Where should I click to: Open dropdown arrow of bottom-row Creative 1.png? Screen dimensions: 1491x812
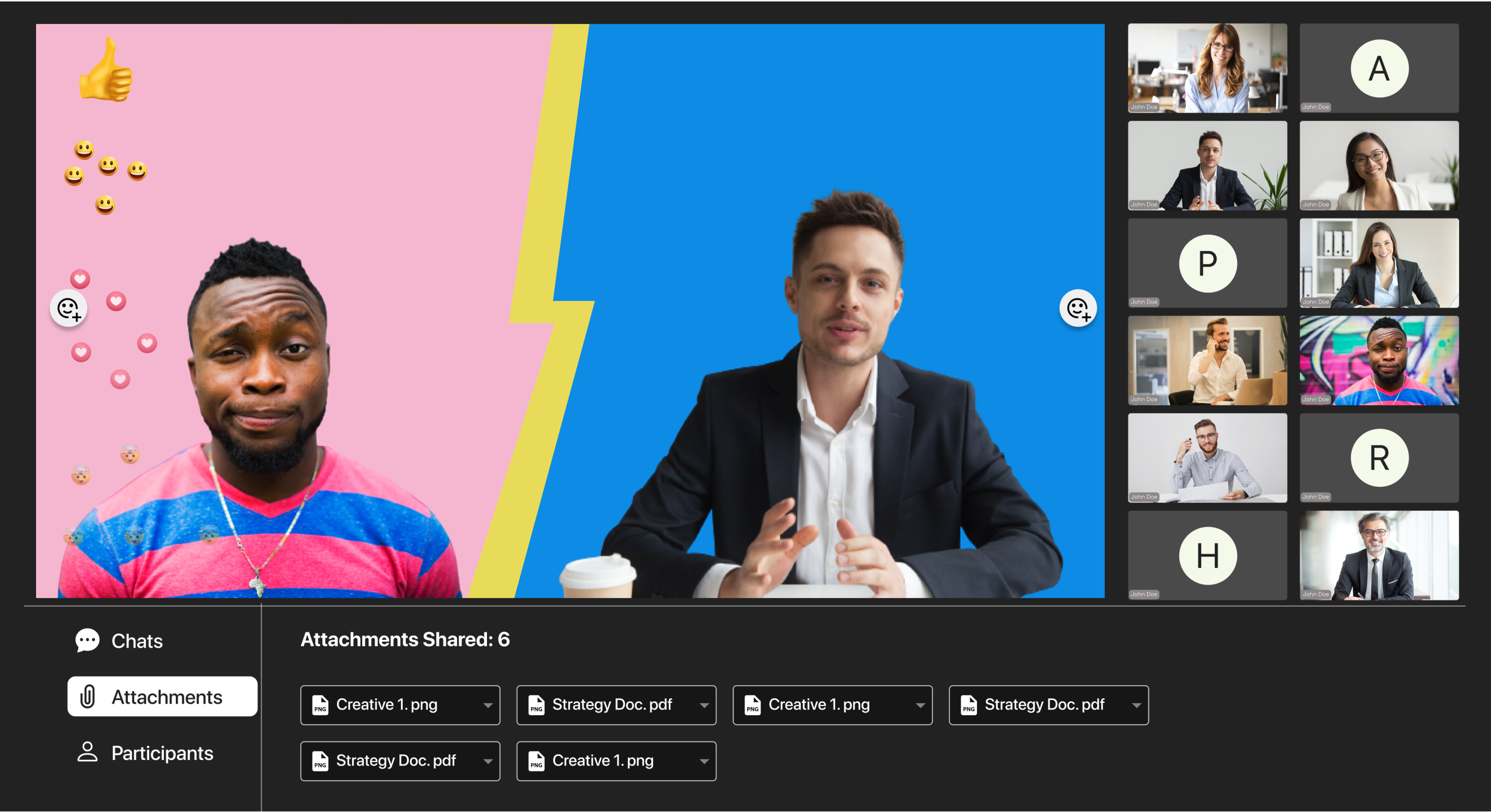(704, 761)
